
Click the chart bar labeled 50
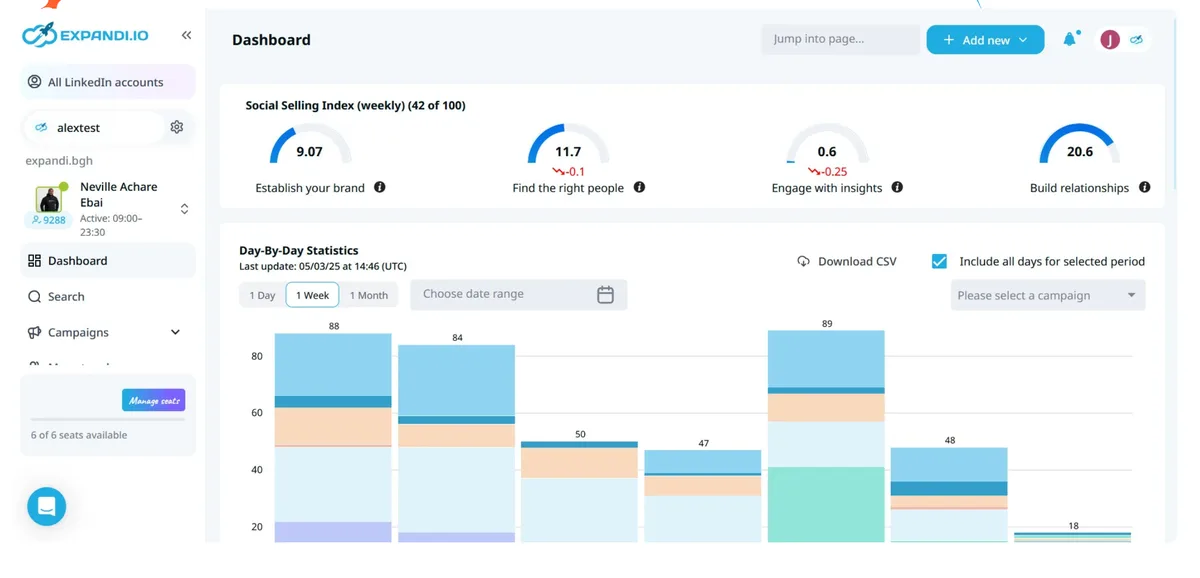coord(579,492)
